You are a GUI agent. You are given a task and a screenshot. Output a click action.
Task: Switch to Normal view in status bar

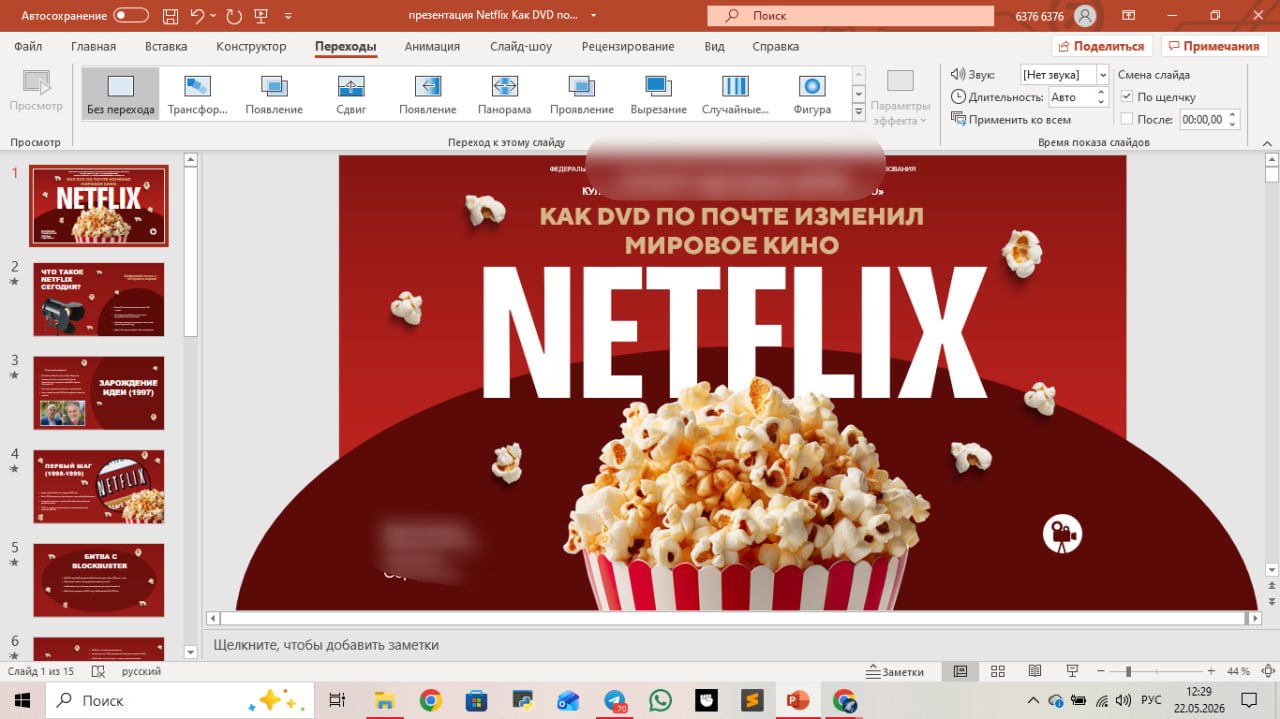coord(960,671)
